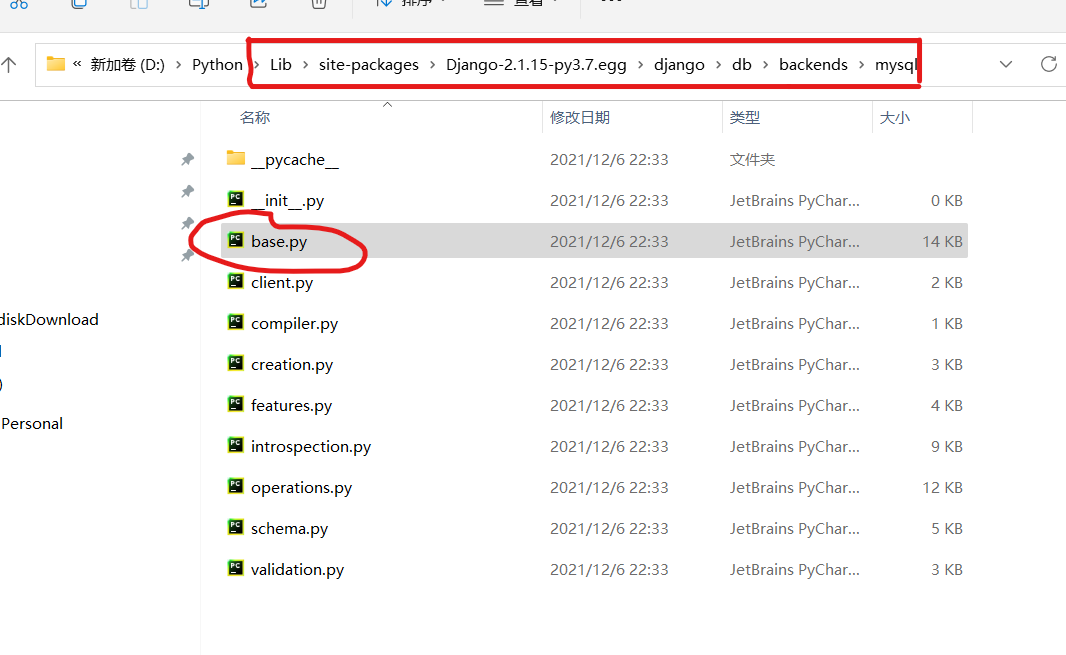Navigate to Django-2.1.15-py3.7.egg breadcrumb
1066x655 pixels.
pyautogui.click(x=536, y=65)
